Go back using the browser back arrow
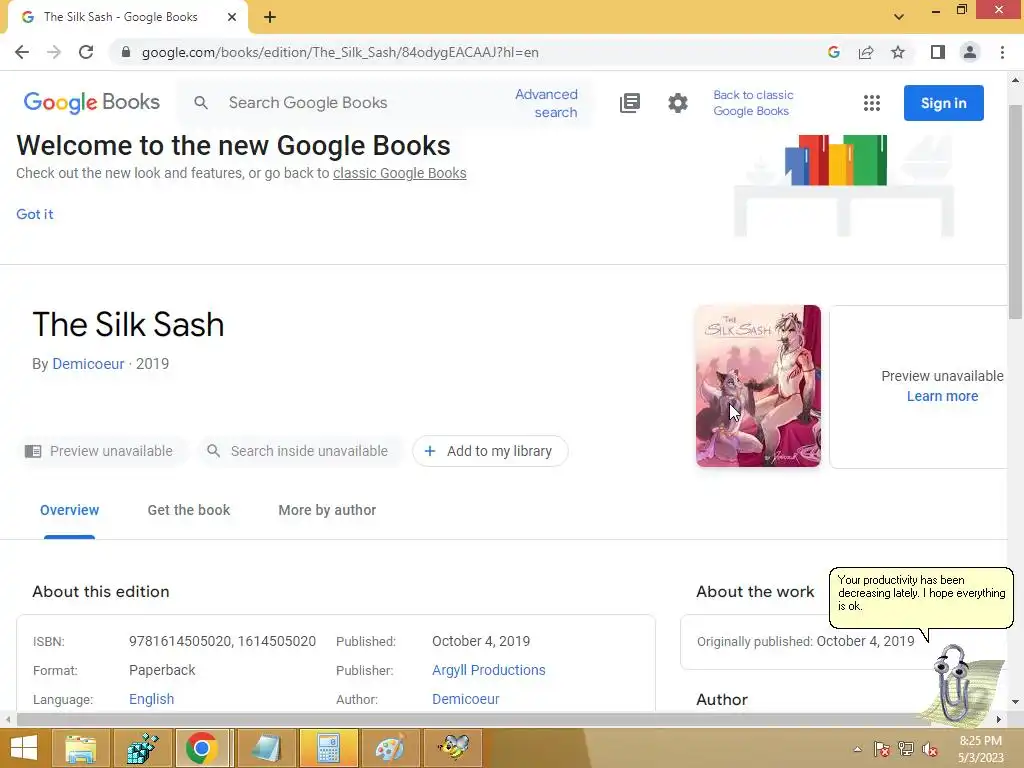The height and width of the screenshot is (768, 1024). pos(22,52)
